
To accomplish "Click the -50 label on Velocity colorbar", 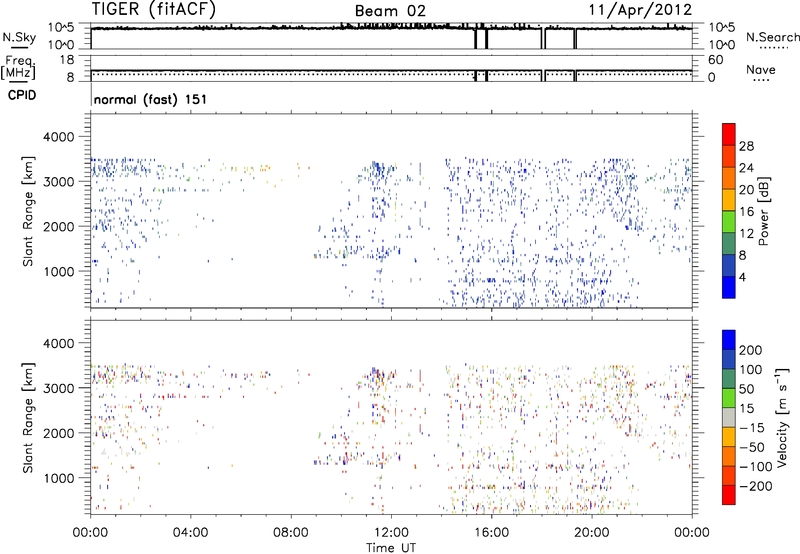I will [x=753, y=447].
